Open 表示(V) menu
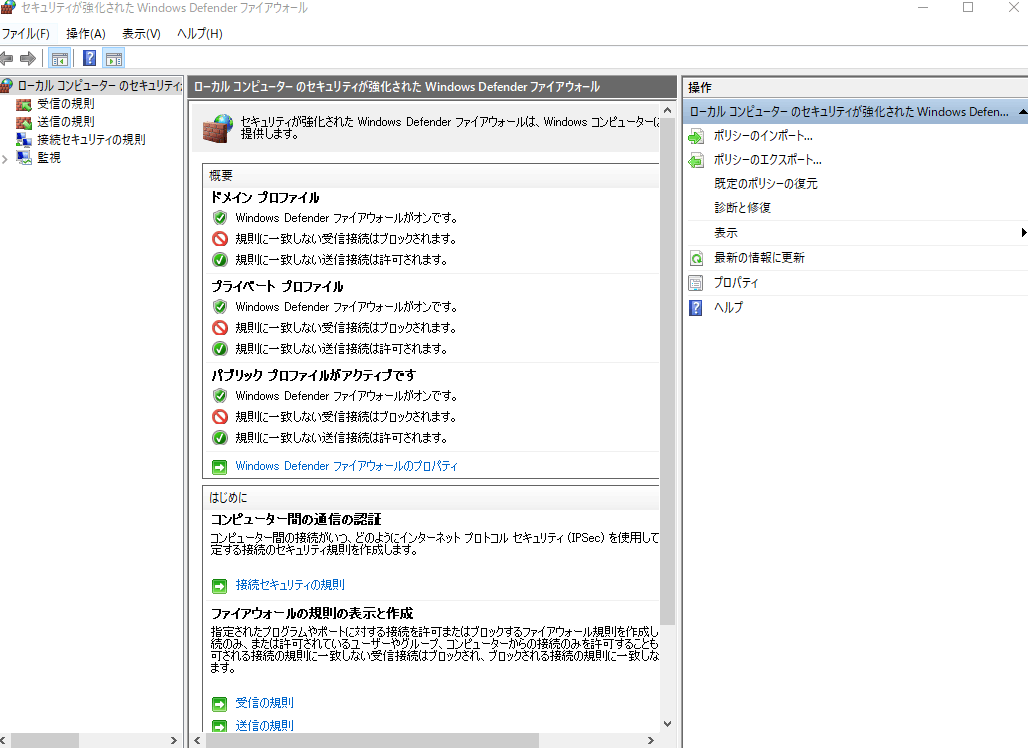Viewport: 1028px width, 748px height. tap(141, 33)
